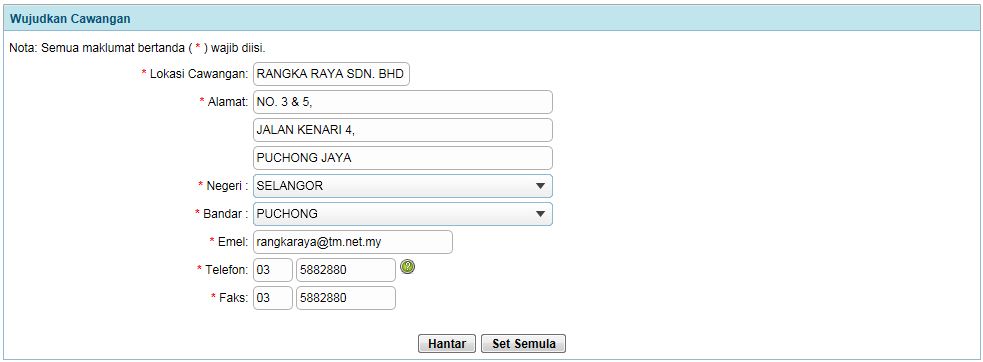
Task: Click the Faks area code field
Action: [273, 298]
